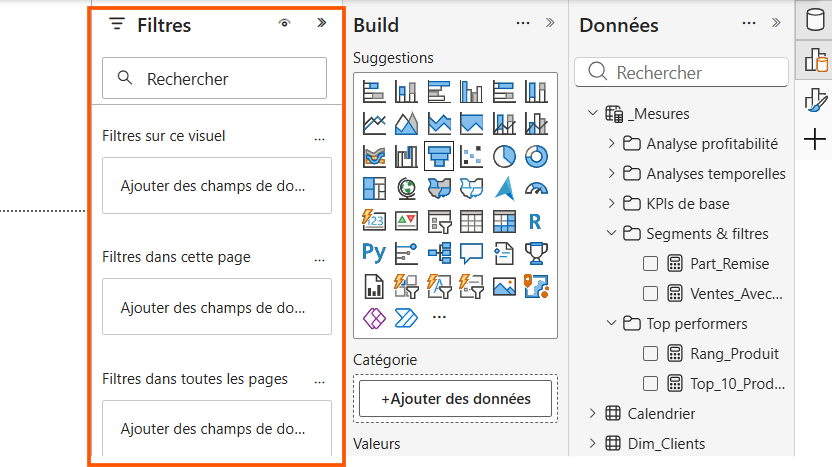Get more visuals via ellipsis in gallery

(x=439, y=317)
